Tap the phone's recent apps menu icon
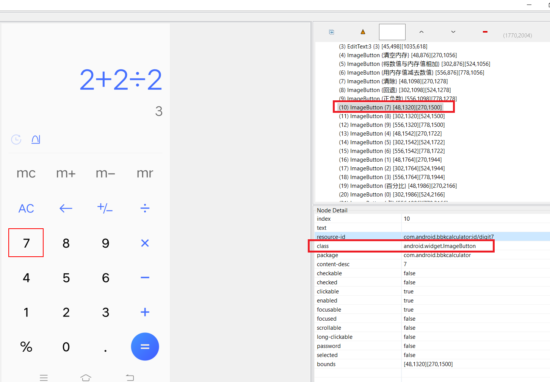This screenshot has height=382, width=550. point(44,377)
